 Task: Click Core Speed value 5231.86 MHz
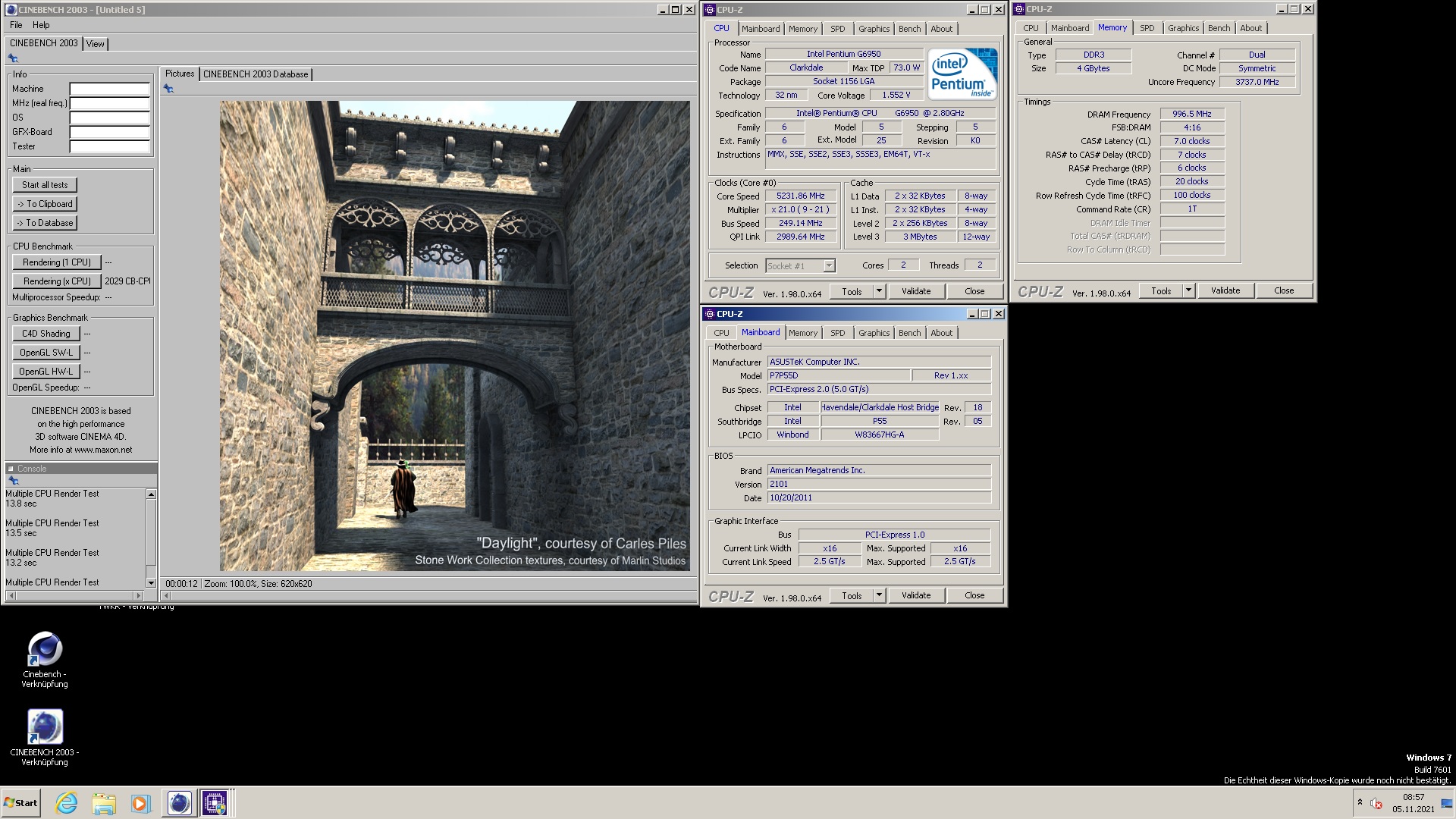[800, 196]
